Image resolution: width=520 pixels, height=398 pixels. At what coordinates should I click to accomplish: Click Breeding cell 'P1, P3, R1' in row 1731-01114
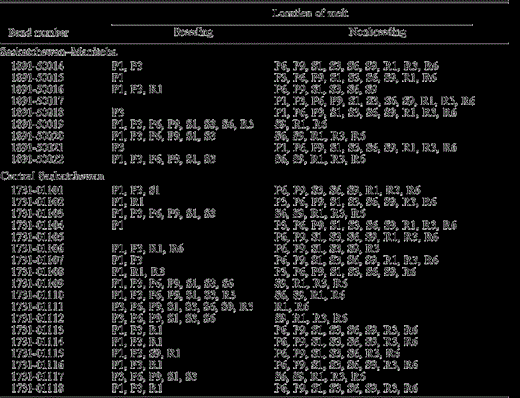[x=137, y=342]
